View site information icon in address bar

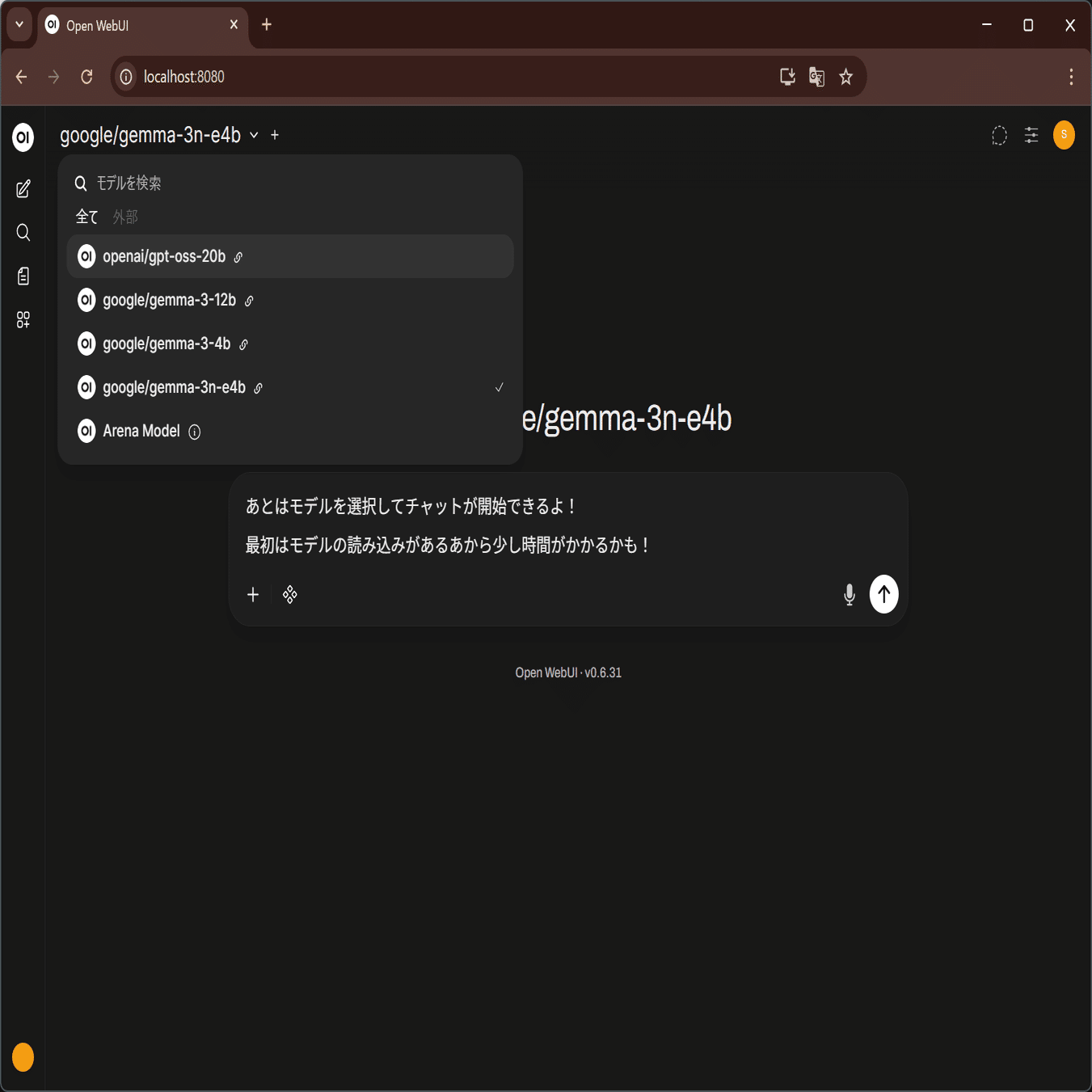click(126, 77)
